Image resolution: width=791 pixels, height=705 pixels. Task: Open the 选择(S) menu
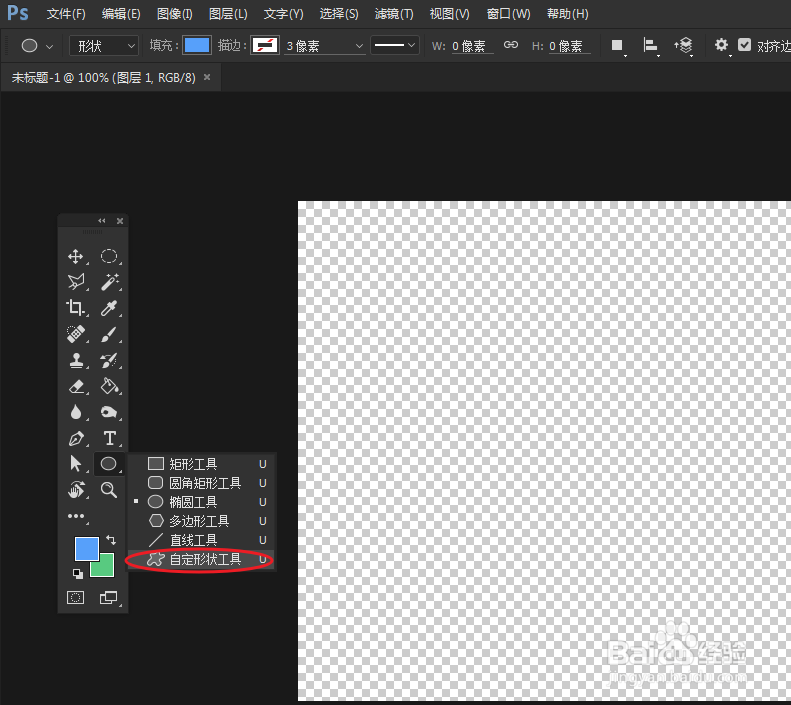[x=339, y=14]
